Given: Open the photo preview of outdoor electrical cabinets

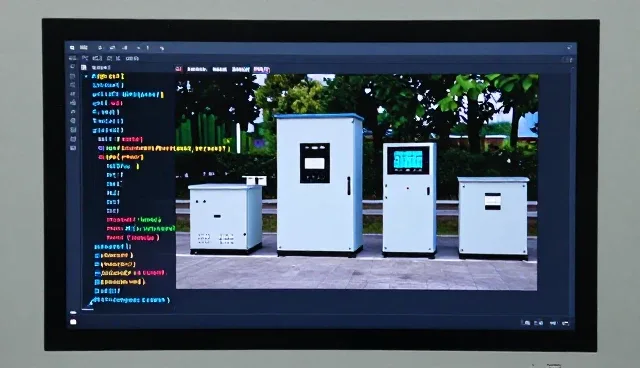Looking at the screenshot, I should point(357,182).
